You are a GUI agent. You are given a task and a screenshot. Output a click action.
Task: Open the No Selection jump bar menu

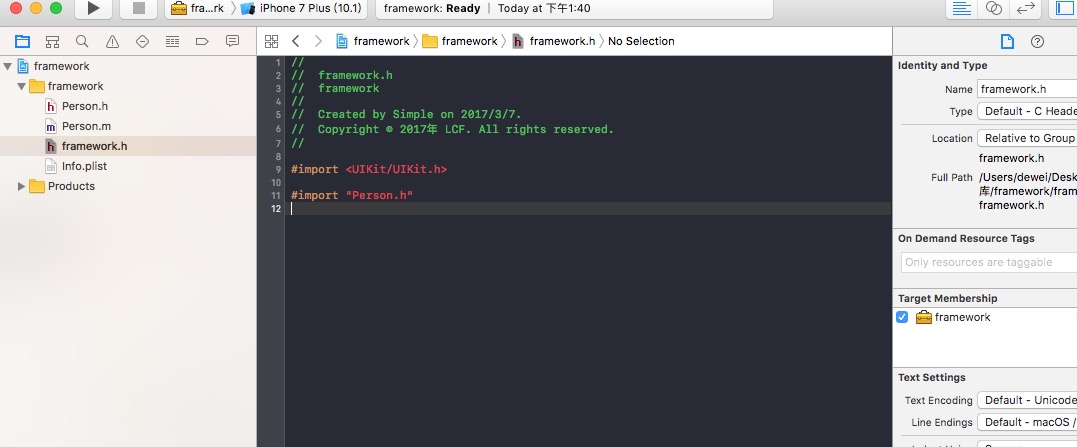641,41
